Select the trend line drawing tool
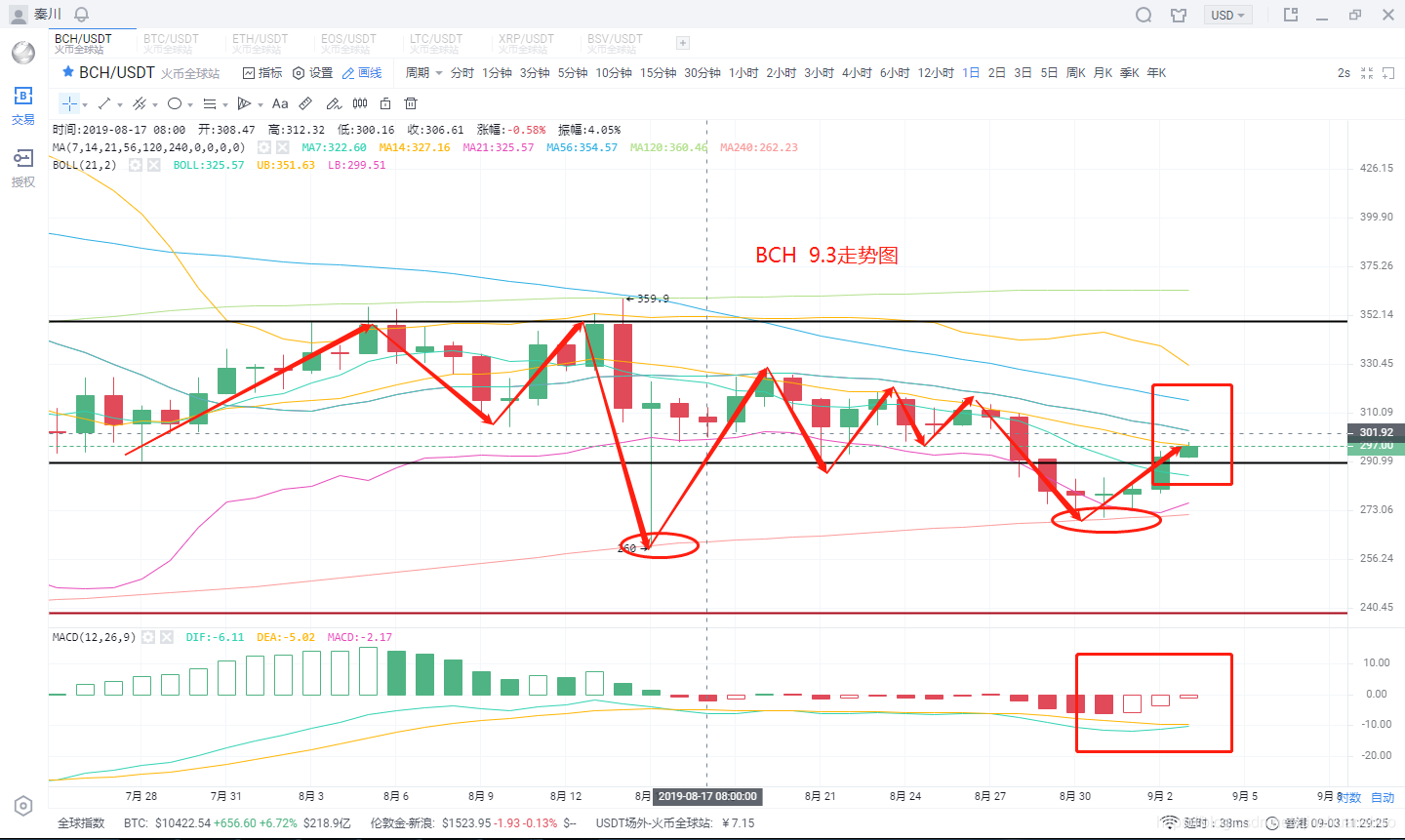Screen dimensions: 1405x840 [104, 103]
